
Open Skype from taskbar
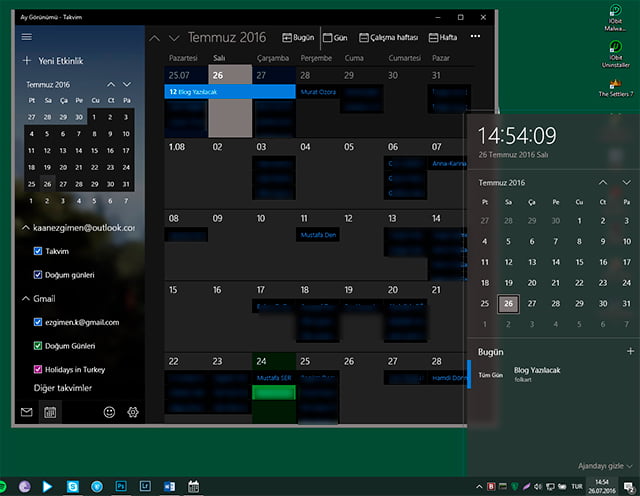pos(73,486)
